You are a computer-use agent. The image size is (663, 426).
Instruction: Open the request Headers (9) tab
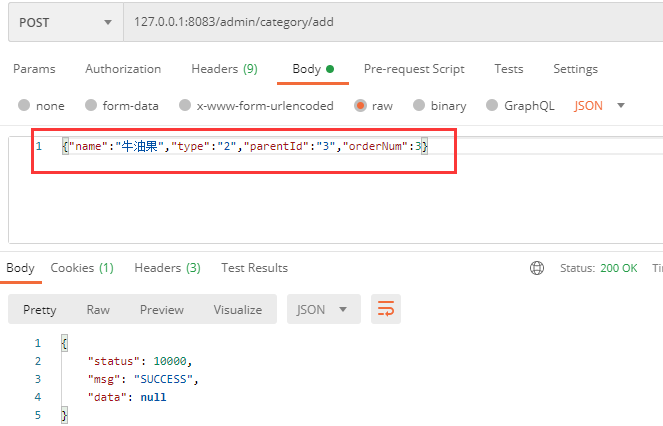pos(225,69)
